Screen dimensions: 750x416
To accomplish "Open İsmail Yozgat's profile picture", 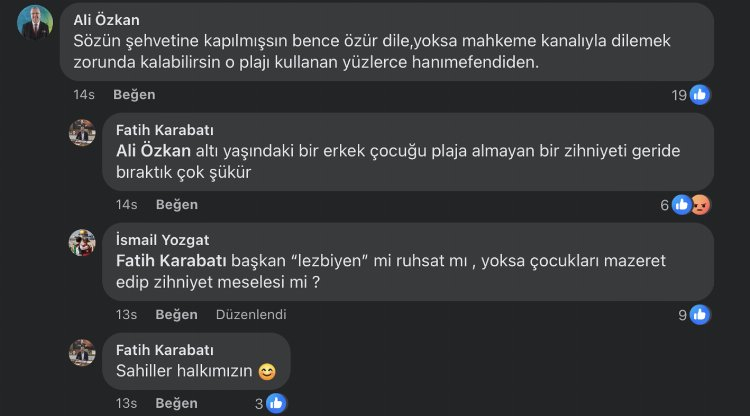I will (82, 243).
